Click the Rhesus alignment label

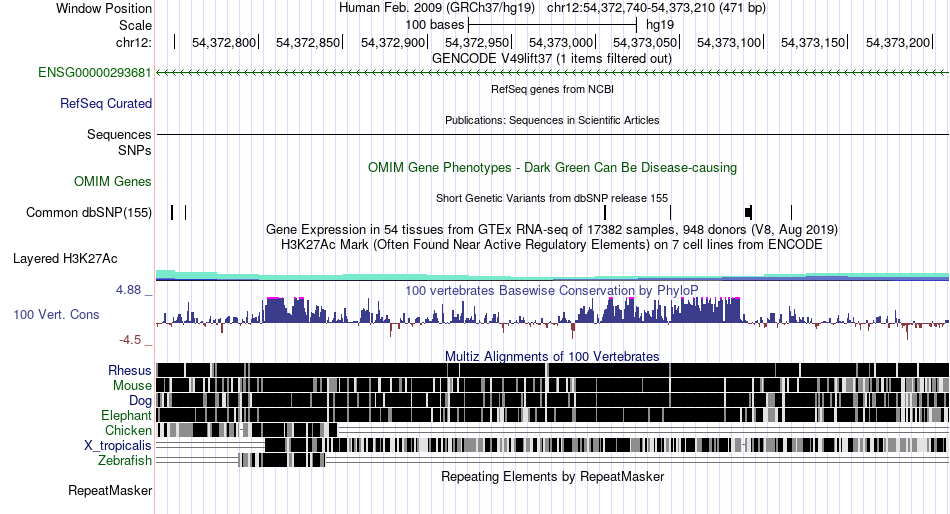click(130, 370)
